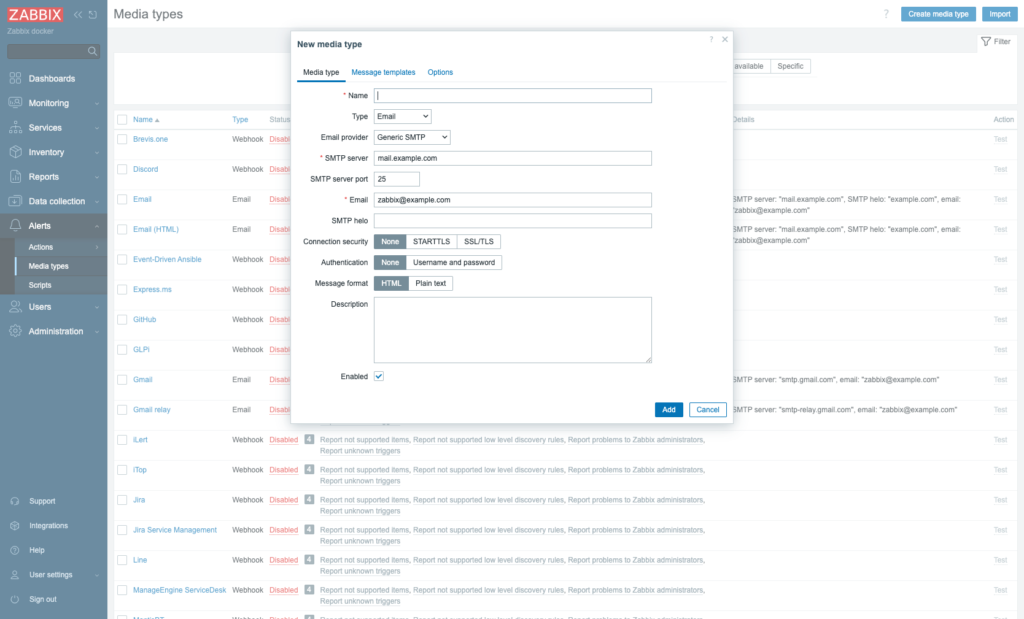Image resolution: width=1024 pixels, height=619 pixels.
Task: Switch to the Options tab
Action: tap(440, 72)
